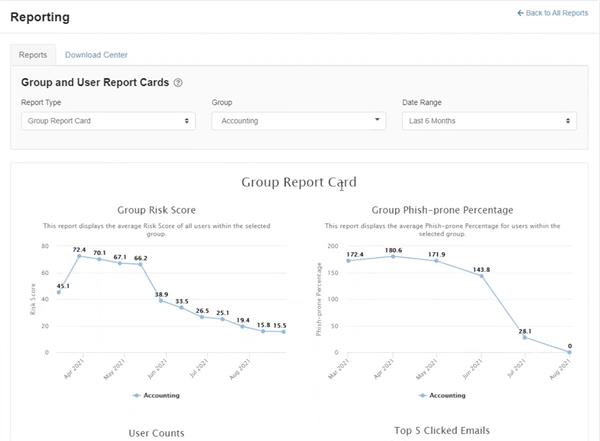Click the 66.2 data point on Risk Score chart
The height and width of the screenshot is (441, 600).
point(140,264)
